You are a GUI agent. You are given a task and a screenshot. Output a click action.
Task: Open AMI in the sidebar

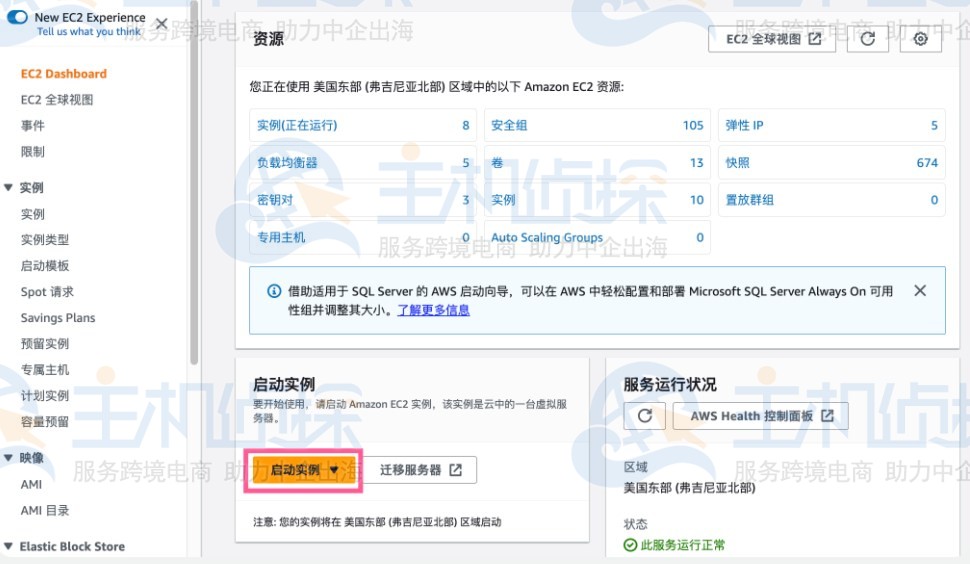32,484
